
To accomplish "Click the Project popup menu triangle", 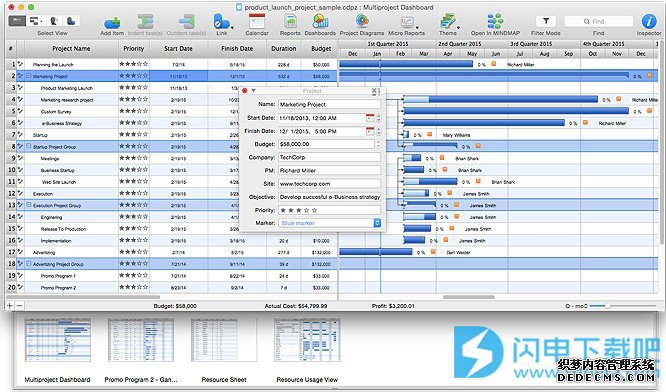I will tap(254, 90).
